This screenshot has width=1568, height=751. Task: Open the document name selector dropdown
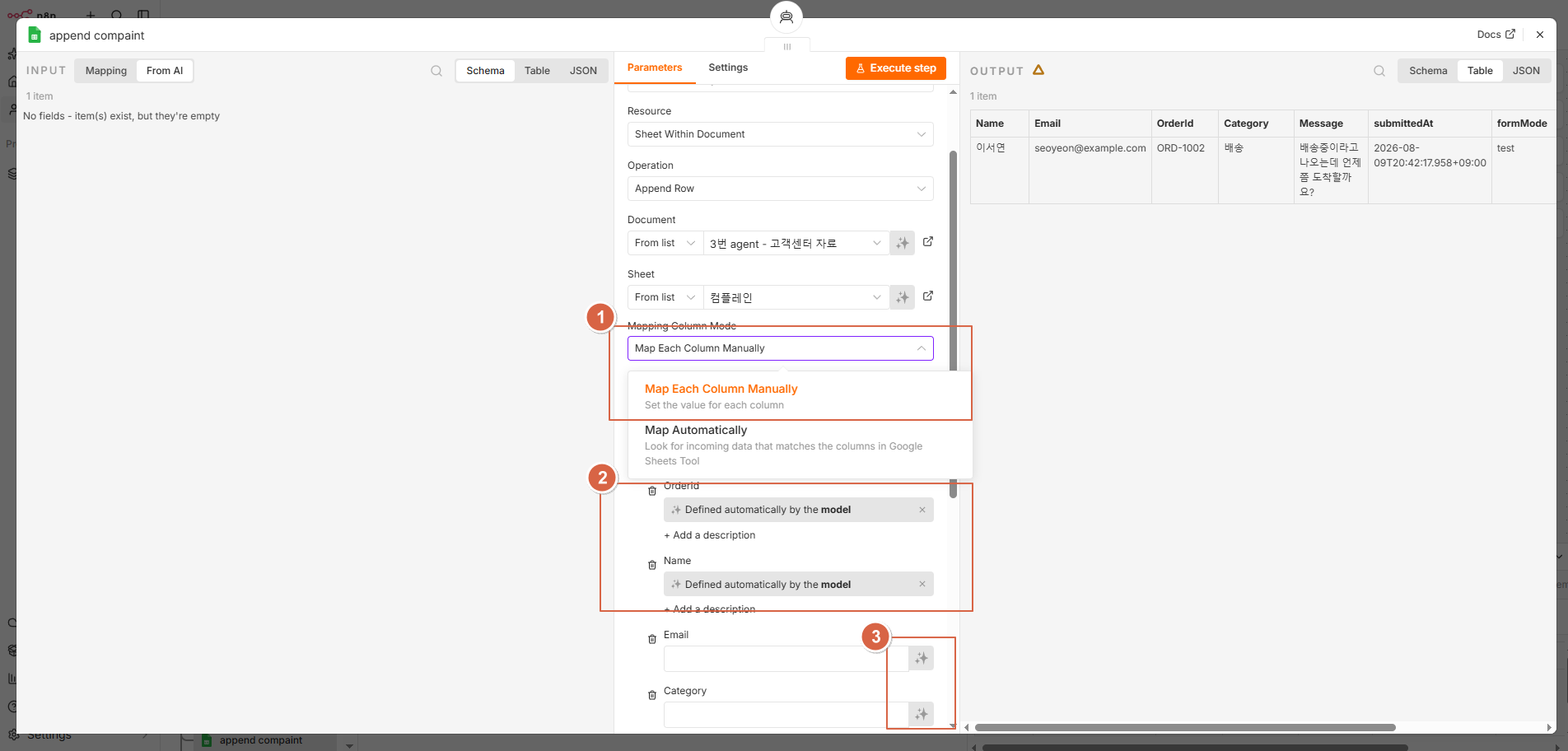(796, 243)
